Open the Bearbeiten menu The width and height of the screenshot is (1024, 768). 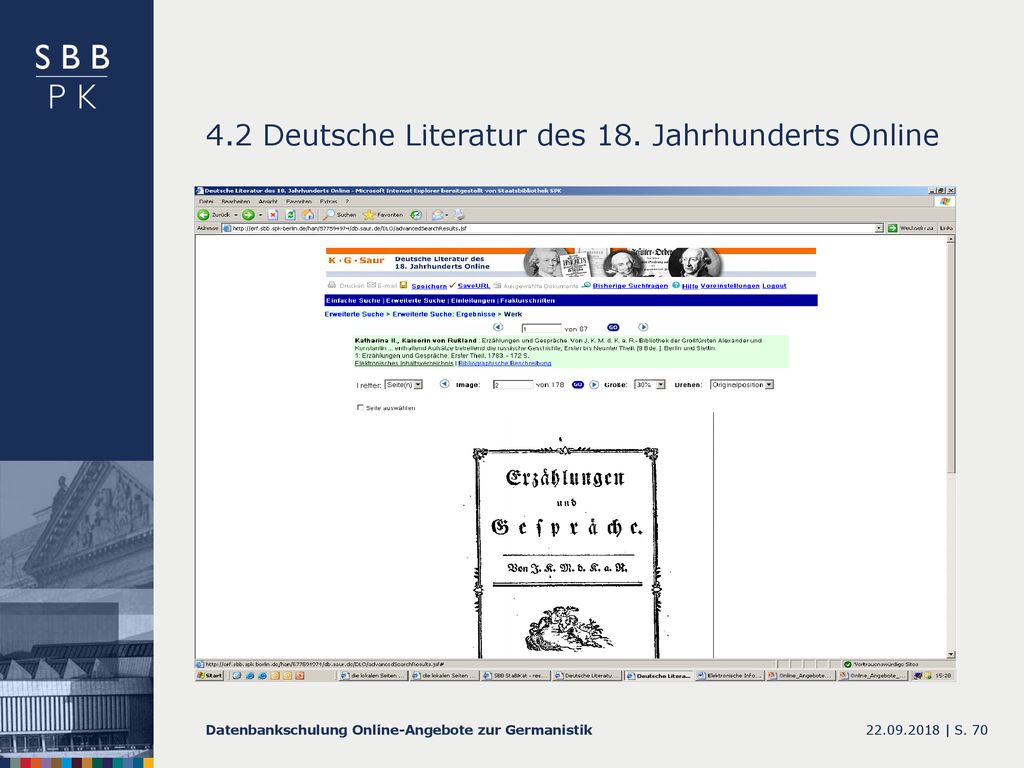tap(236, 202)
